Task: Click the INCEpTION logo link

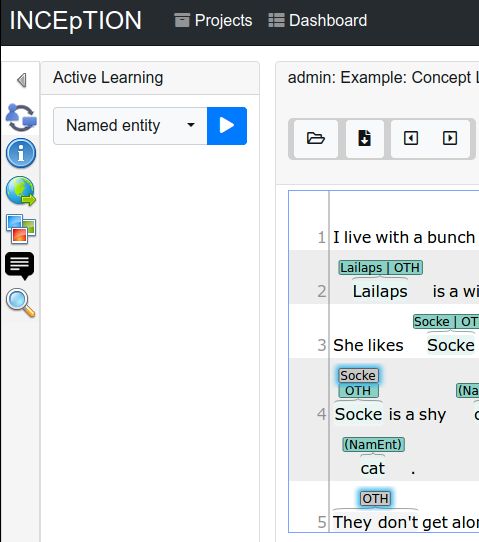Action: (75, 20)
